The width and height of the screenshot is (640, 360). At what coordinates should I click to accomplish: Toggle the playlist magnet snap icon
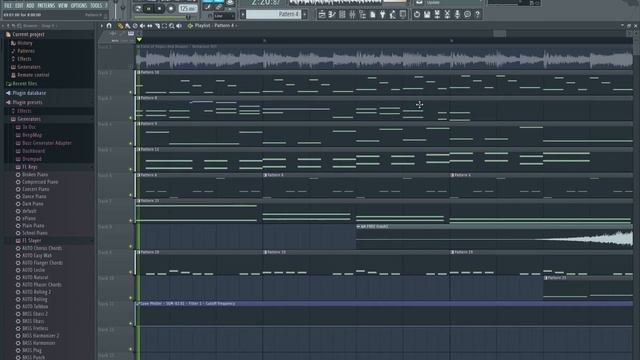[109, 26]
